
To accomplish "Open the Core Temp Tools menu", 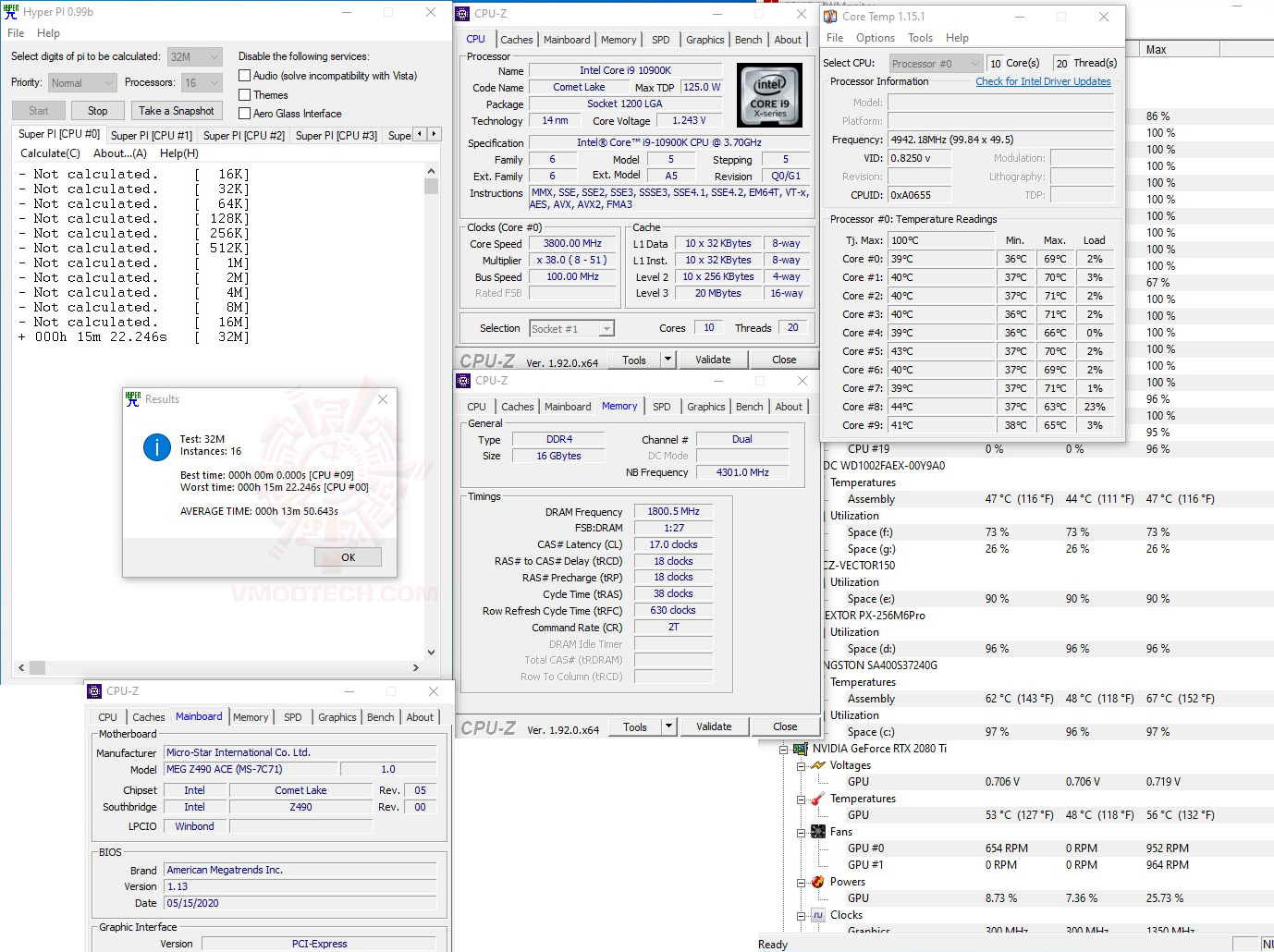I will pyautogui.click(x=920, y=38).
